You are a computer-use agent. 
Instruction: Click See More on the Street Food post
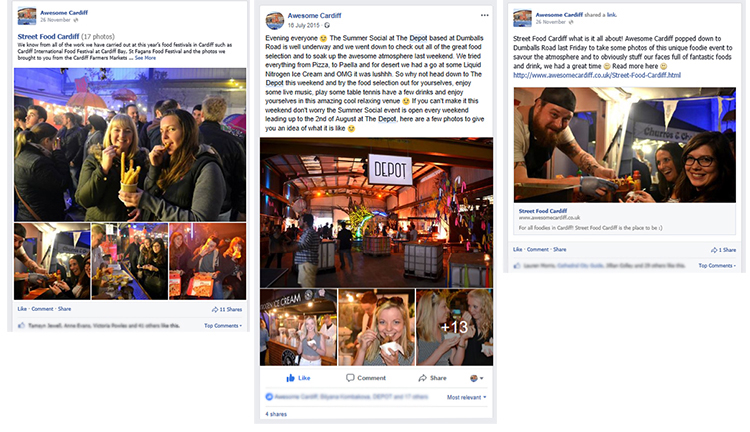click(x=145, y=58)
